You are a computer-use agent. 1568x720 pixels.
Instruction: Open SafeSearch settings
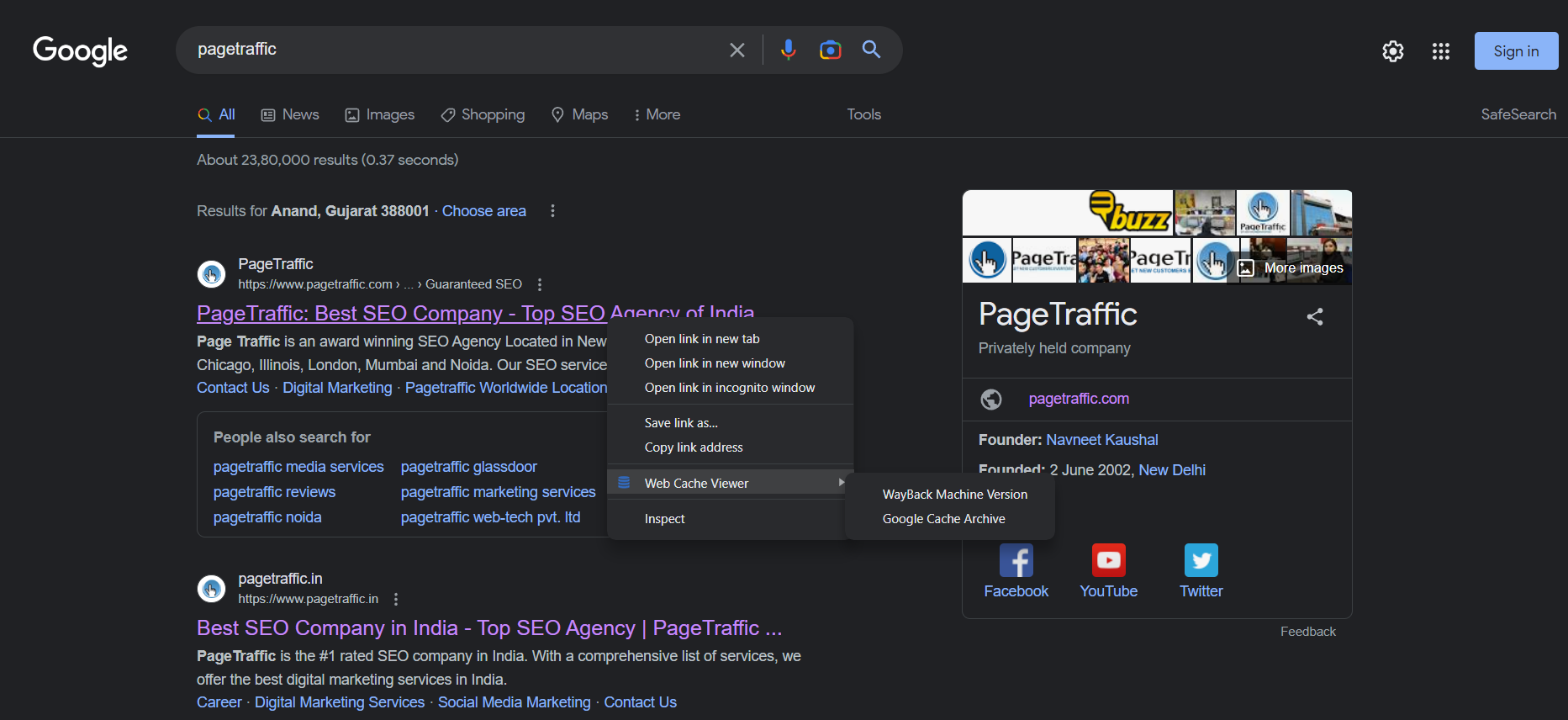tap(1518, 114)
